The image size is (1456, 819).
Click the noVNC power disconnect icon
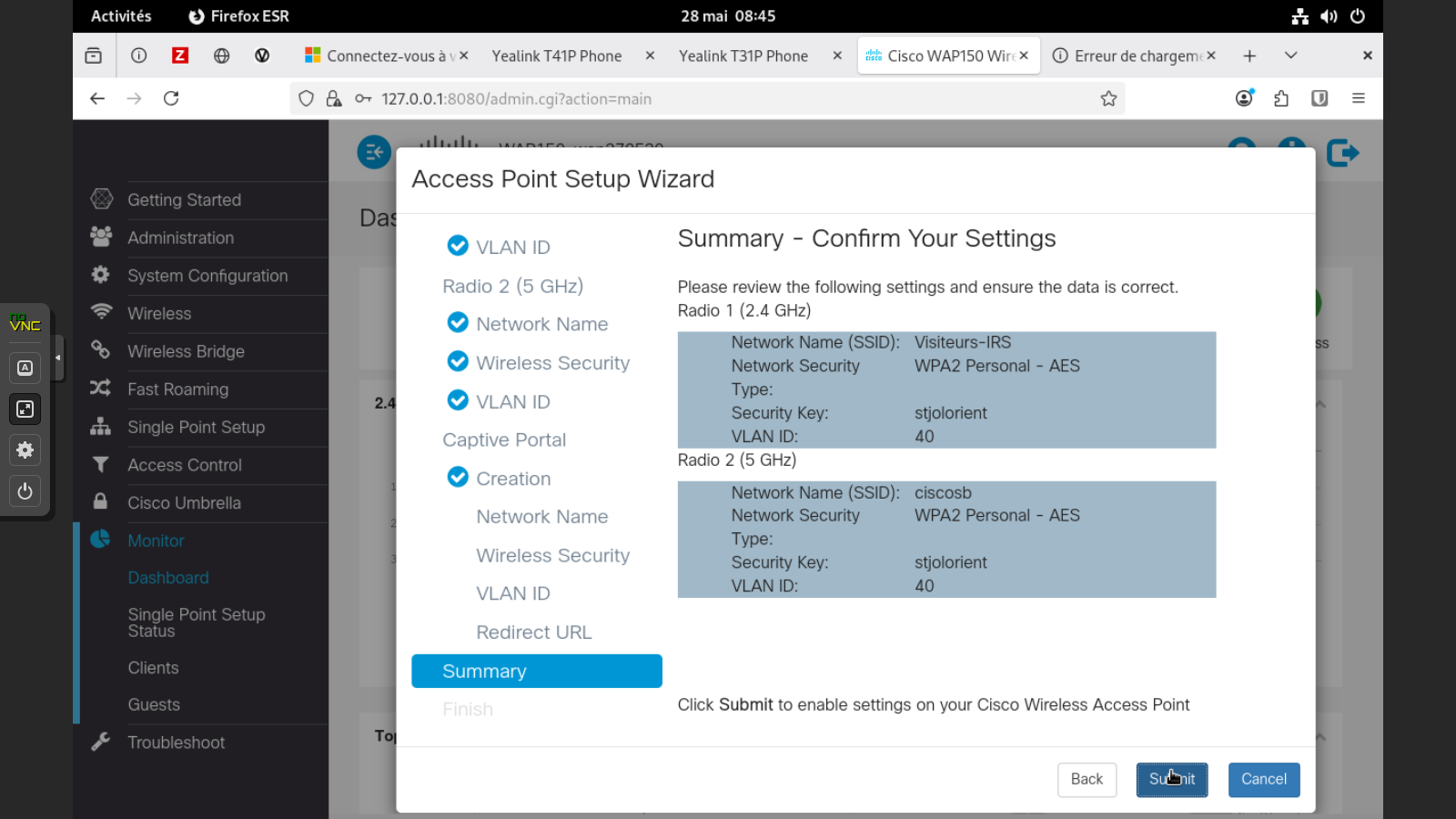pyautogui.click(x=25, y=491)
